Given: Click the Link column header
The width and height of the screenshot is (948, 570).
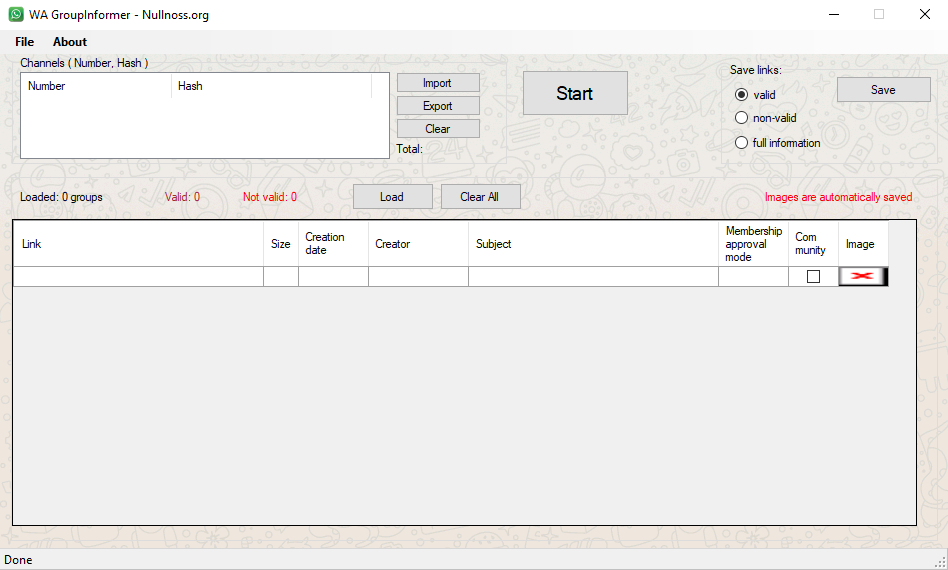Looking at the screenshot, I should pos(138,244).
